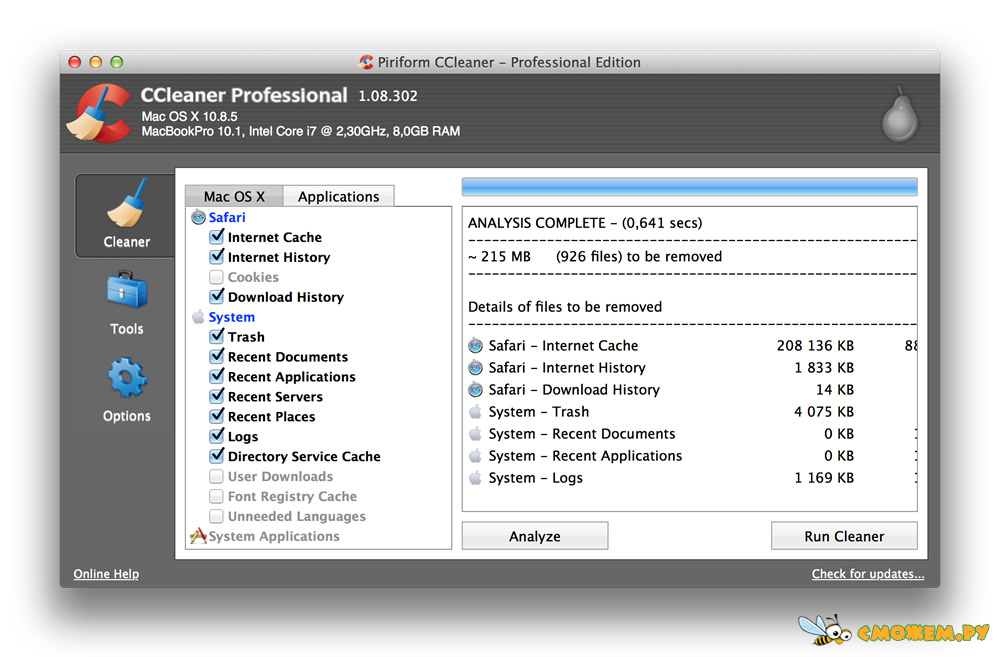The width and height of the screenshot is (1000, 657).
Task: Select System Applications category heading
Action: 274,536
